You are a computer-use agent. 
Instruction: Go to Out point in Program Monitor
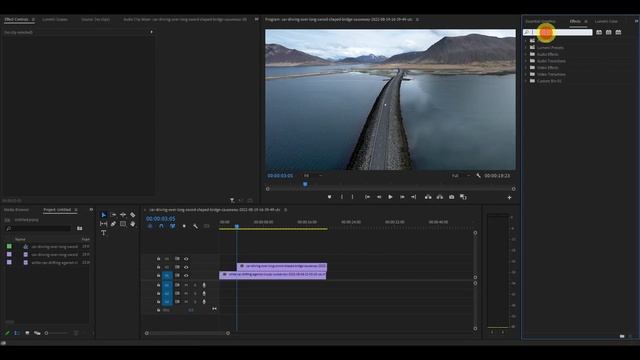click(x=413, y=197)
